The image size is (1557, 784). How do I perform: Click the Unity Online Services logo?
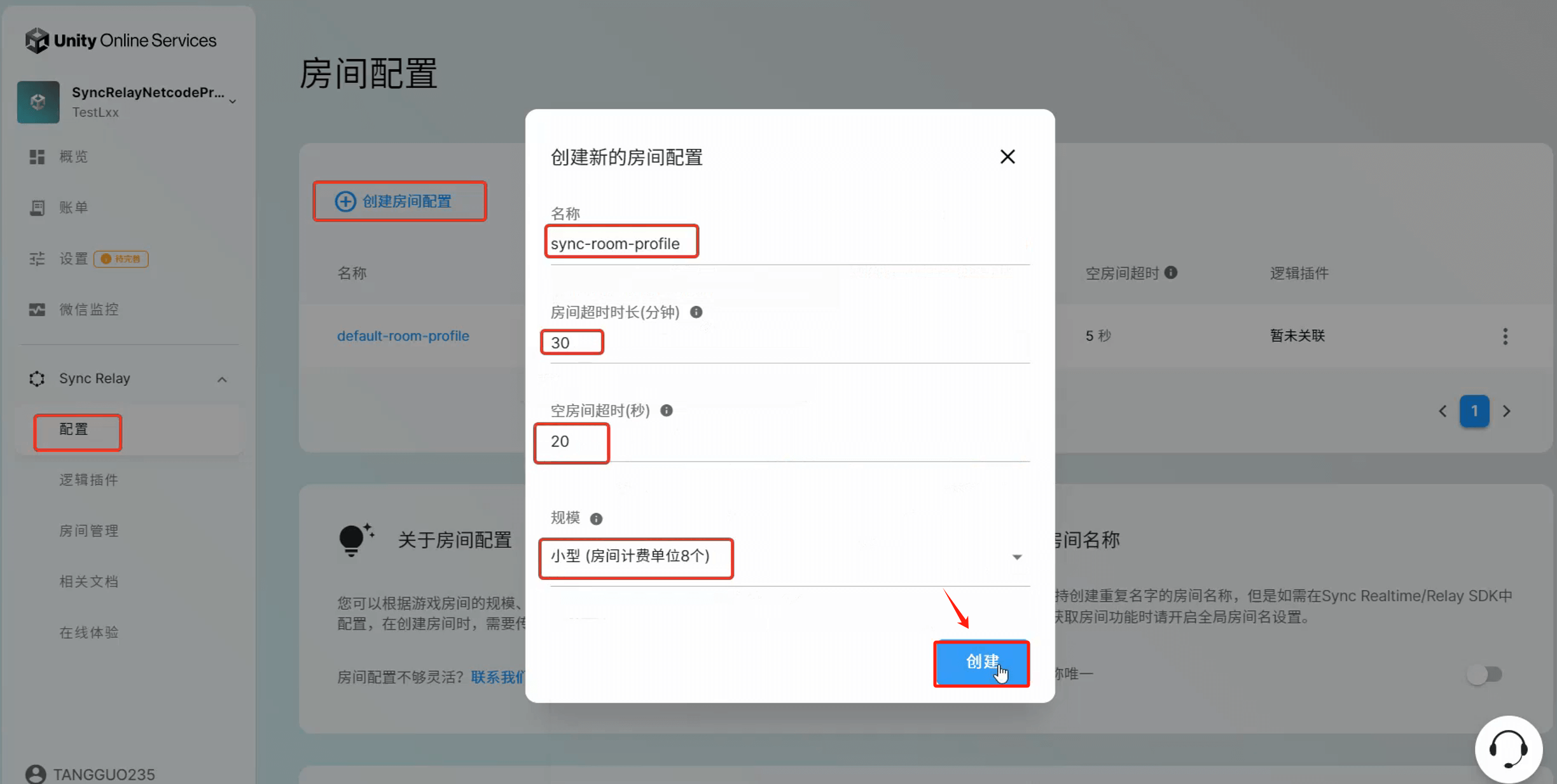click(x=120, y=41)
